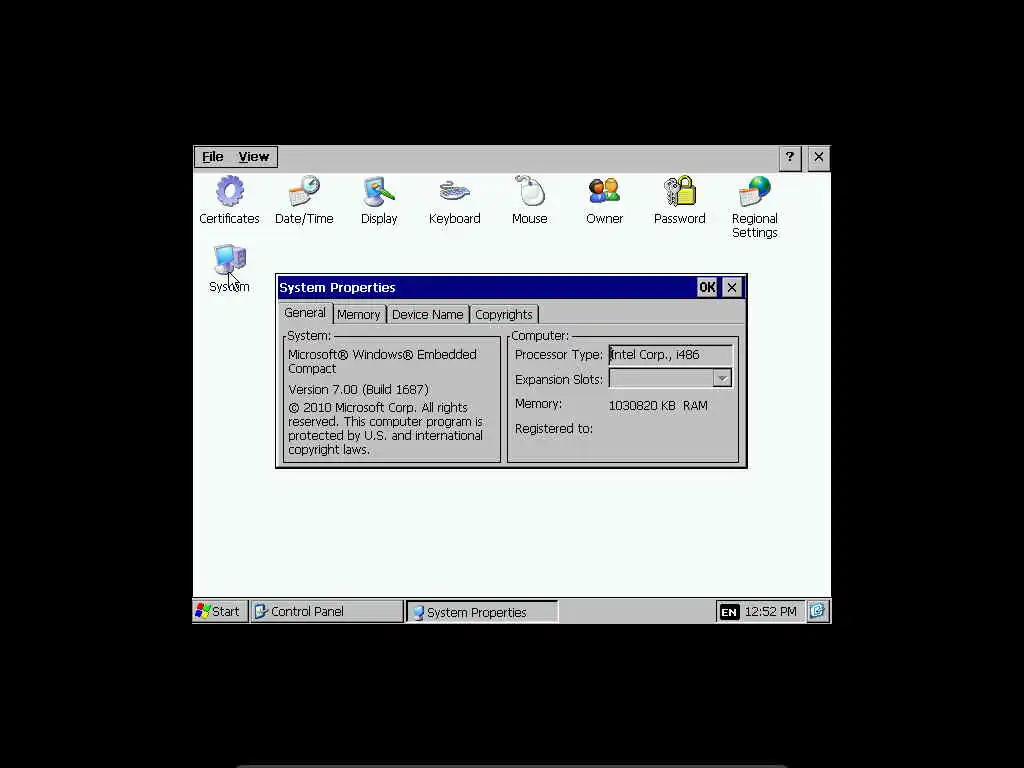Click the EN language indicator in tray
The image size is (1024, 768).
coord(729,612)
